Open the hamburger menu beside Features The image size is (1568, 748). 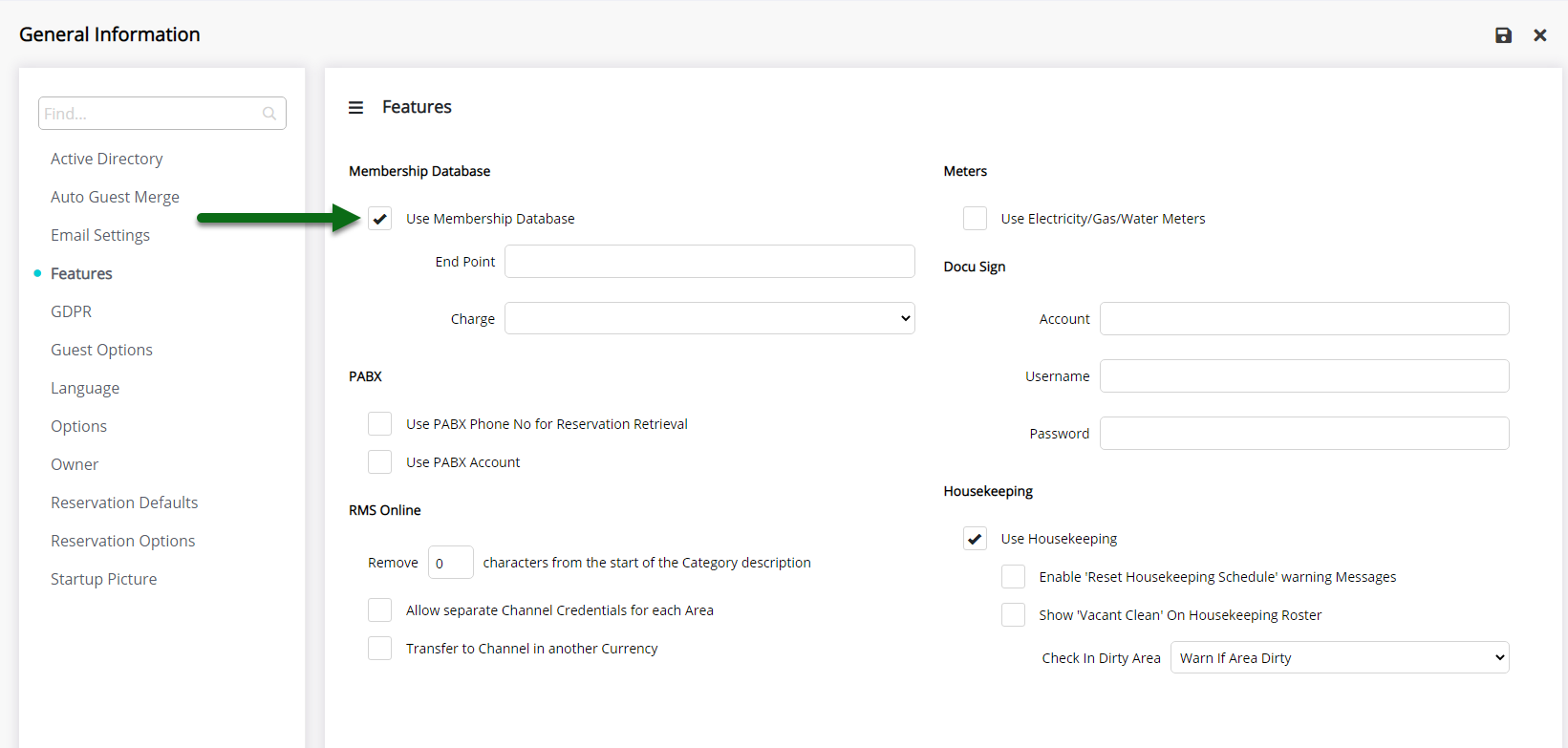[x=355, y=108]
